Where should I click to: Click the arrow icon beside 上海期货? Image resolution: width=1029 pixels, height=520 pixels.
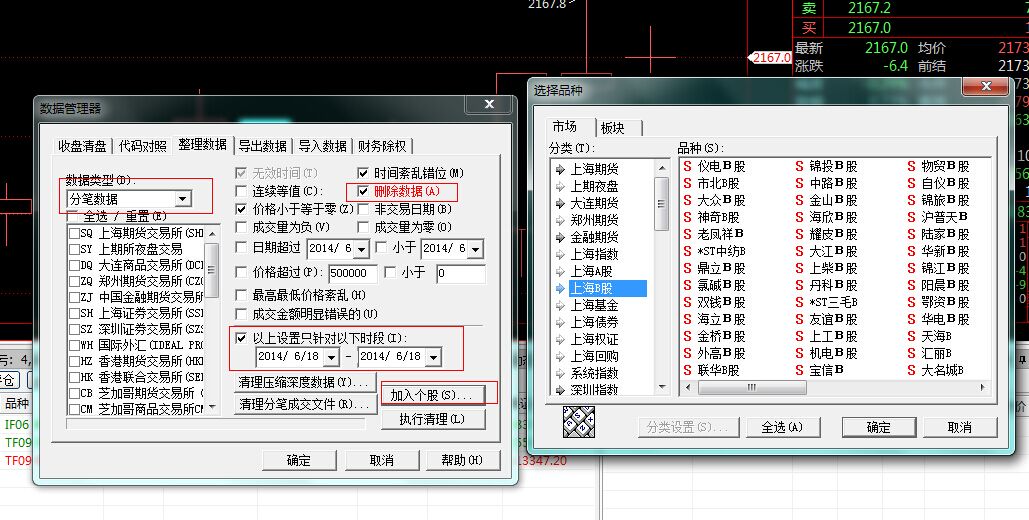(x=560, y=169)
